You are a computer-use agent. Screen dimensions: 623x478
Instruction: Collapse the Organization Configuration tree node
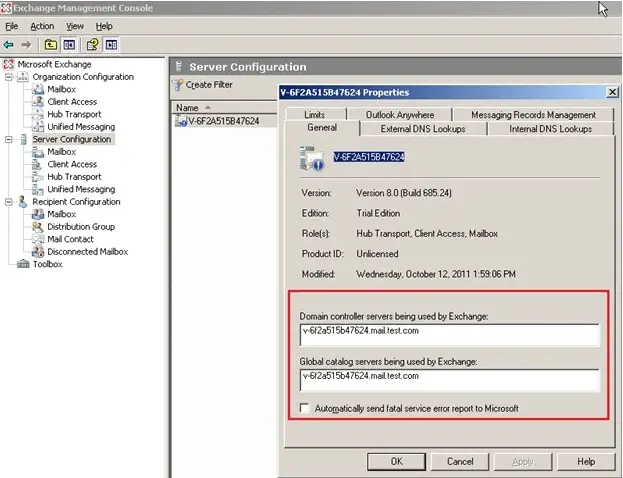8,77
